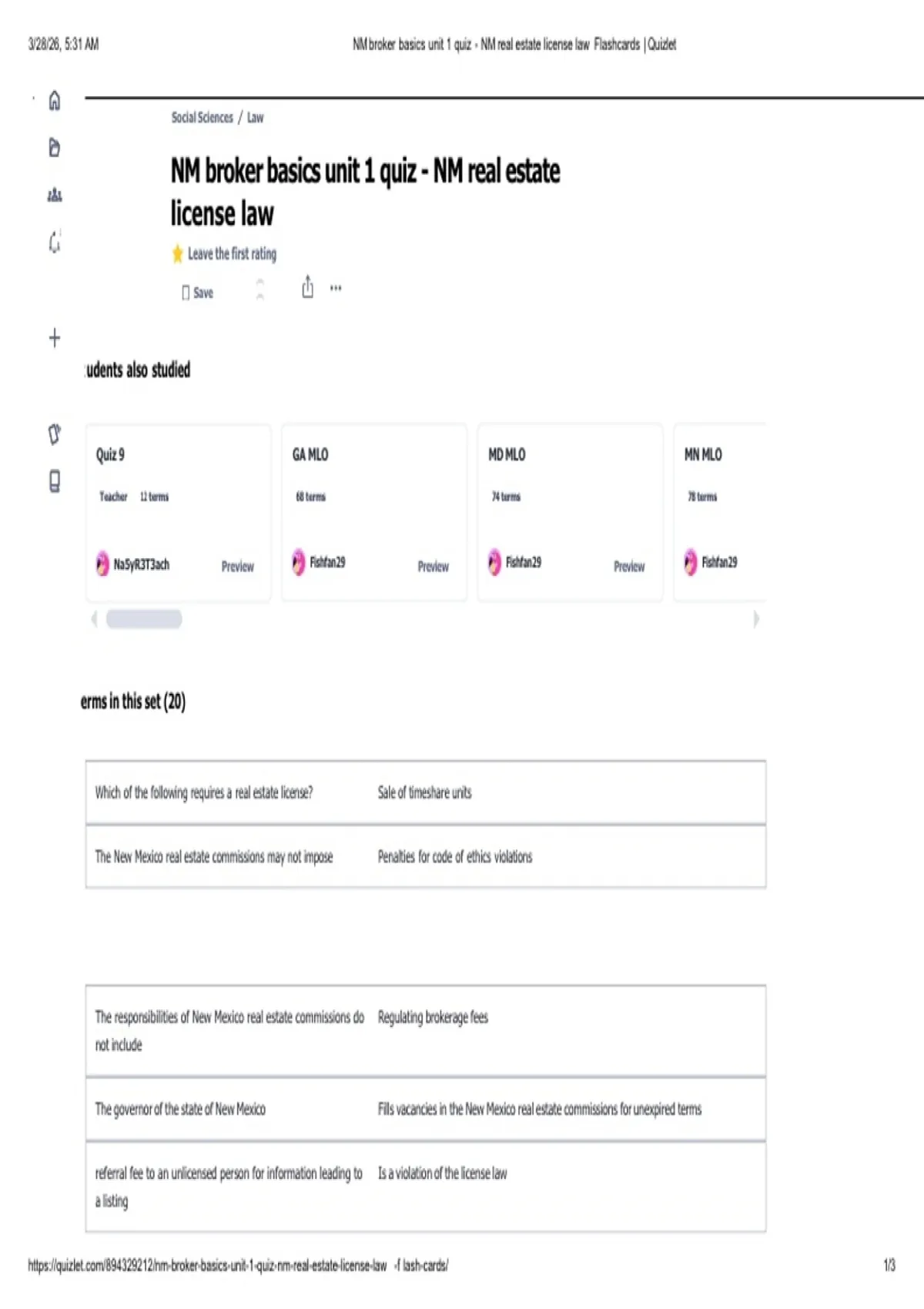Viewport: 924px width, 1309px height.
Task: Open the expert solutions book icon
Action: tap(55, 482)
